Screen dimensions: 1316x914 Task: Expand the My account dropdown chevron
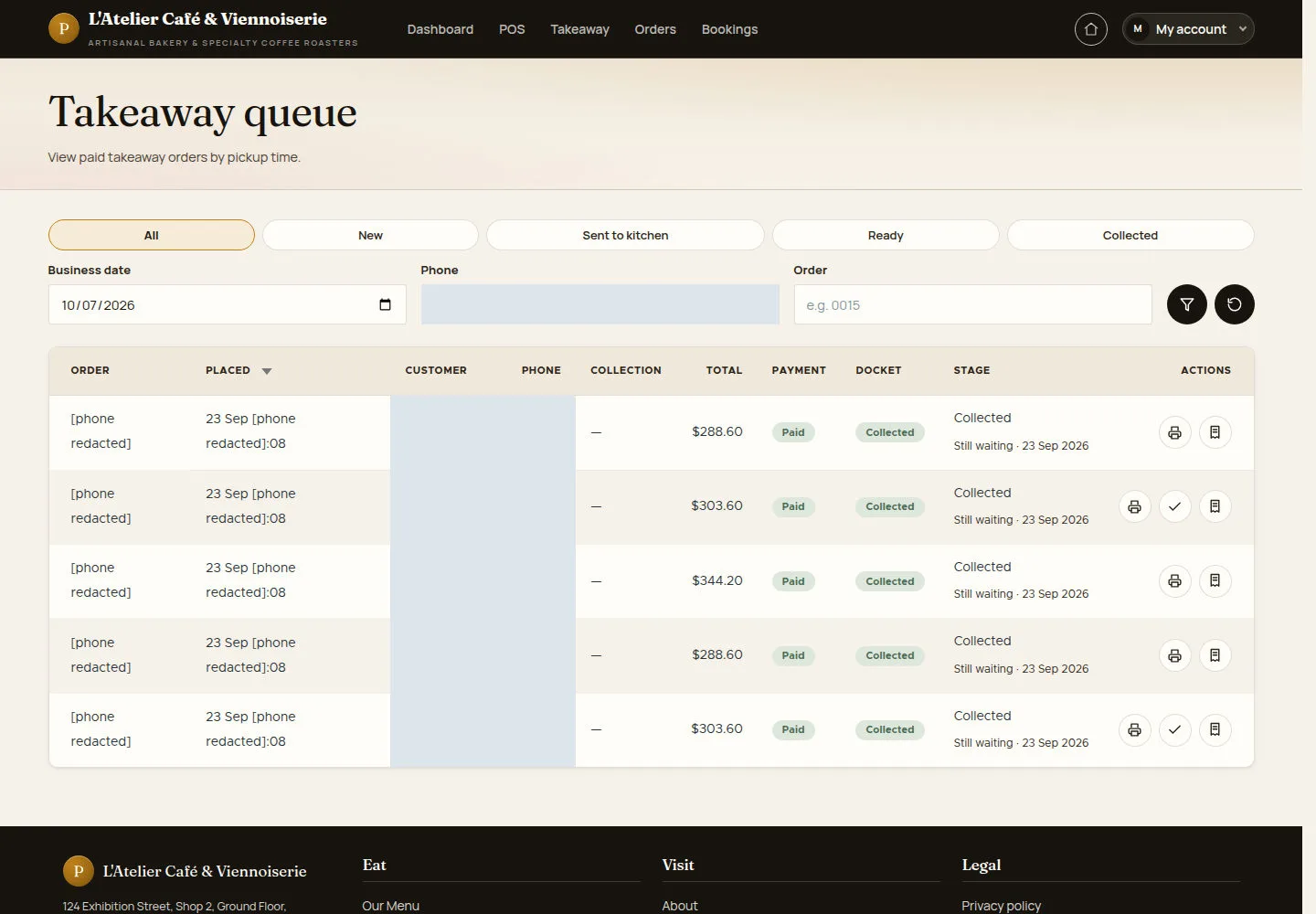click(1242, 29)
